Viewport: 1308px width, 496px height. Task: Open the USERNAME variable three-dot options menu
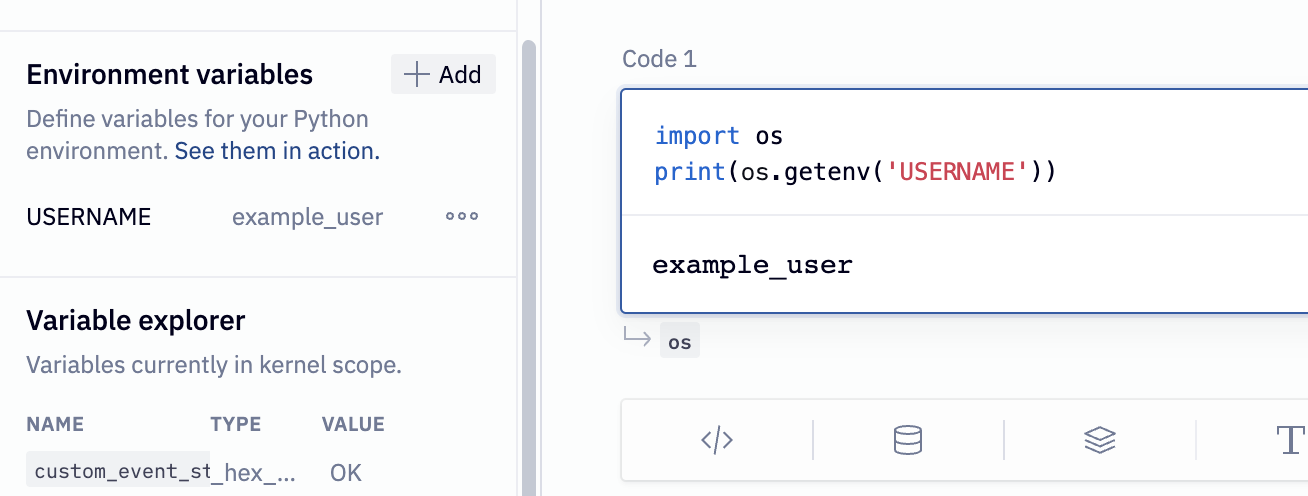[462, 217]
